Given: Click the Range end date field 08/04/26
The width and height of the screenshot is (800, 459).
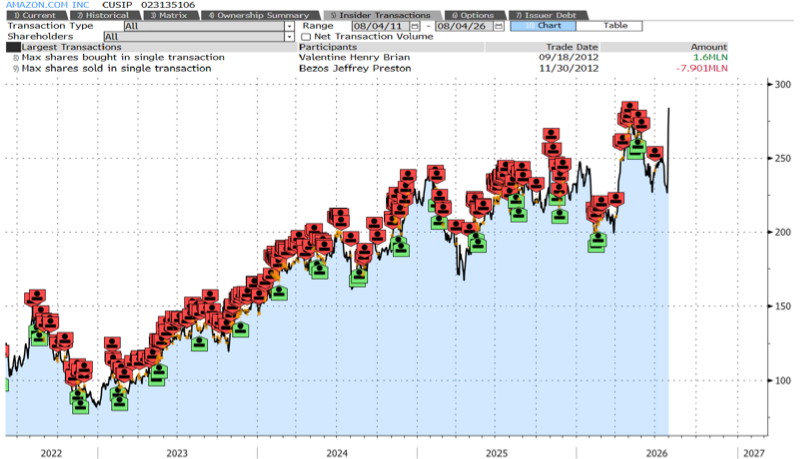Looking at the screenshot, I should click(464, 26).
